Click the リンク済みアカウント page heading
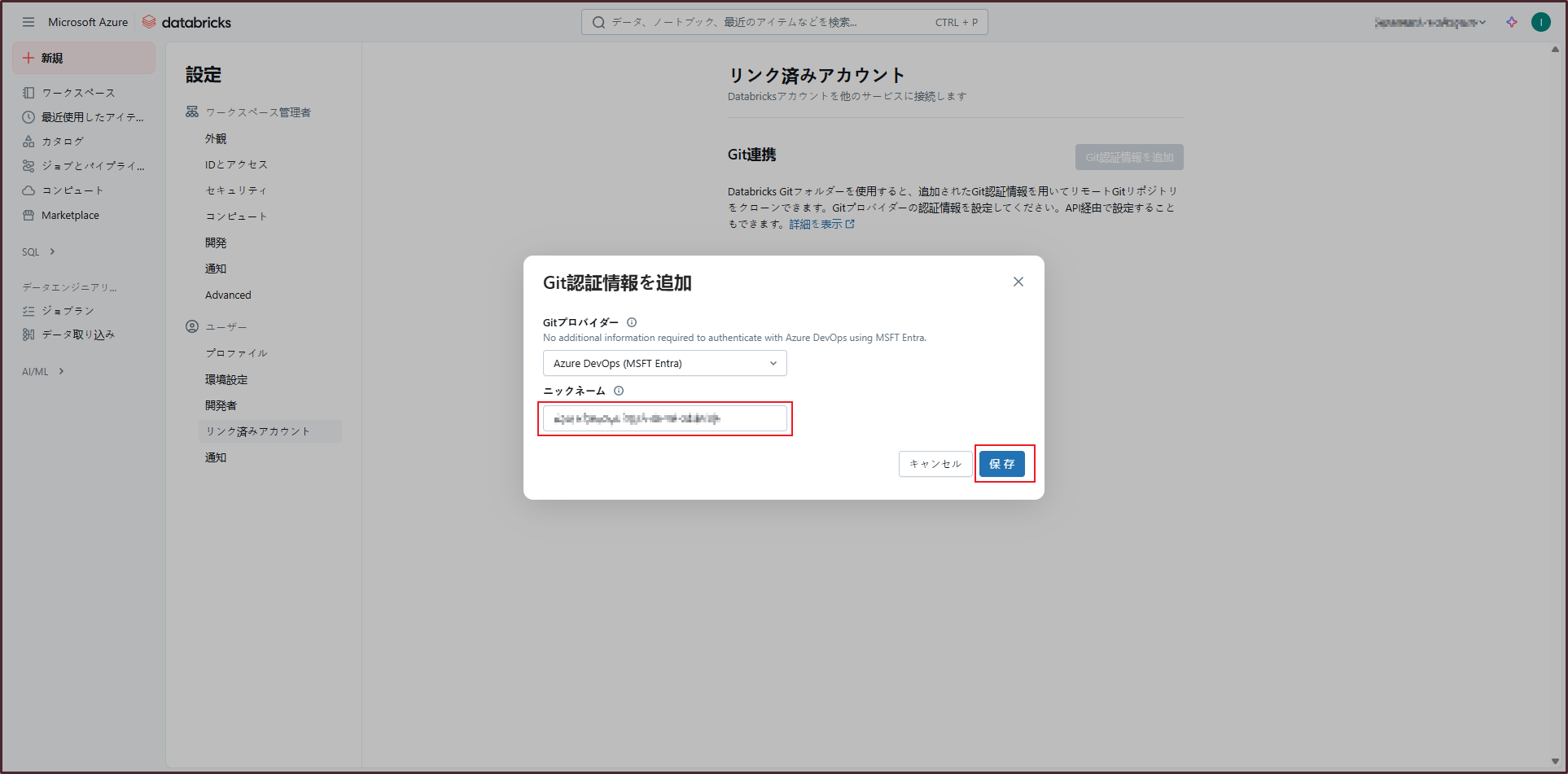Viewport: 1568px width, 774px height. (x=817, y=76)
